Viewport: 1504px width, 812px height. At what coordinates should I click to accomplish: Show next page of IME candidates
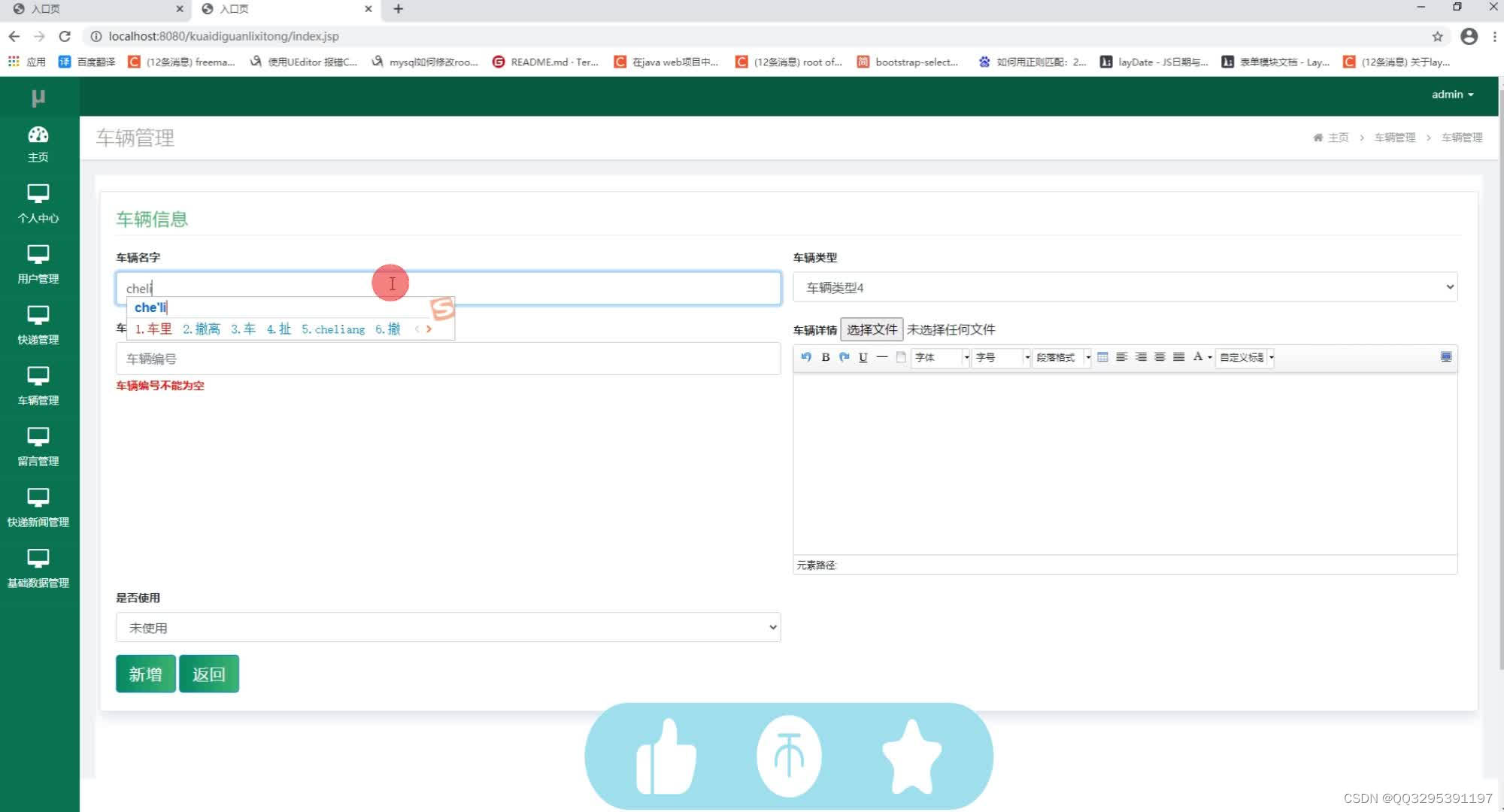point(429,329)
